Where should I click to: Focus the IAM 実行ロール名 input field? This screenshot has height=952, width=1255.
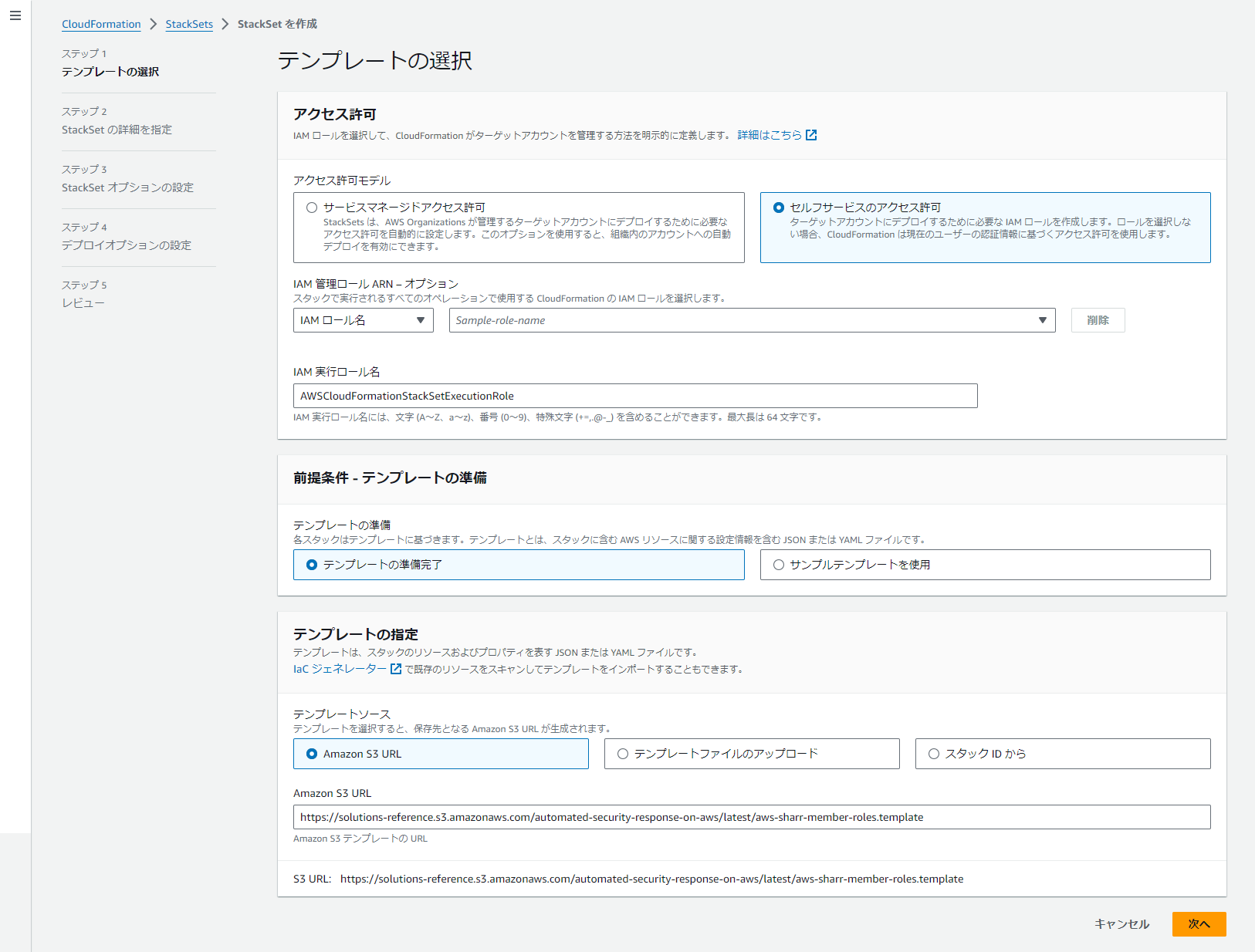pos(635,396)
